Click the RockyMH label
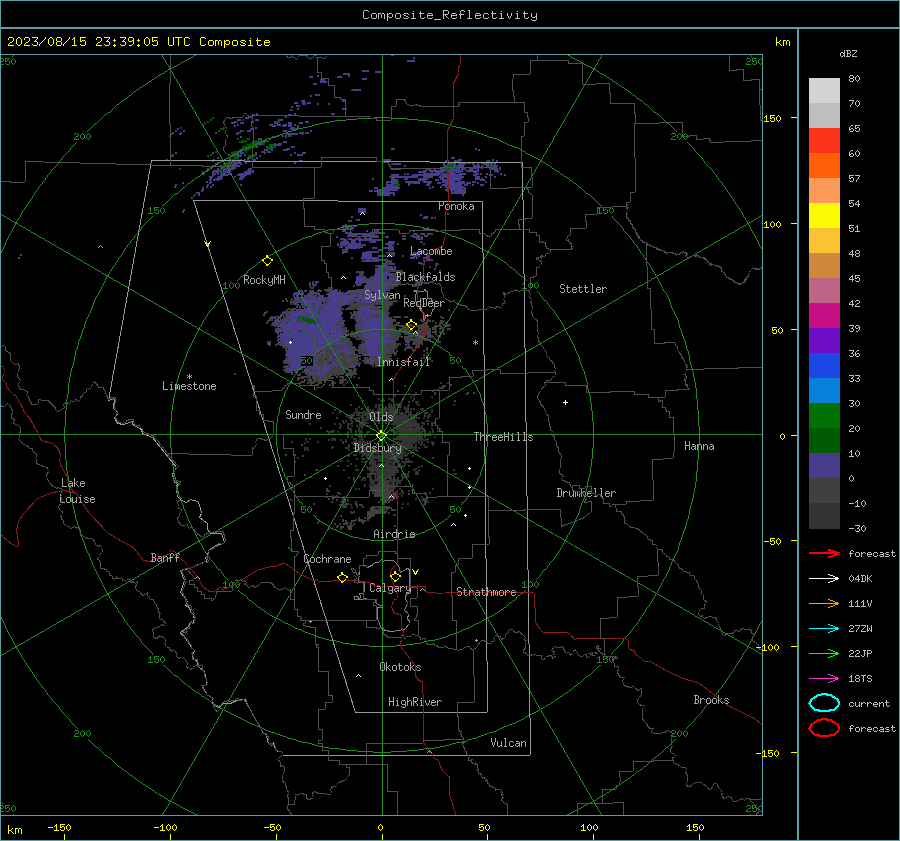This screenshot has width=900, height=841. [264, 280]
